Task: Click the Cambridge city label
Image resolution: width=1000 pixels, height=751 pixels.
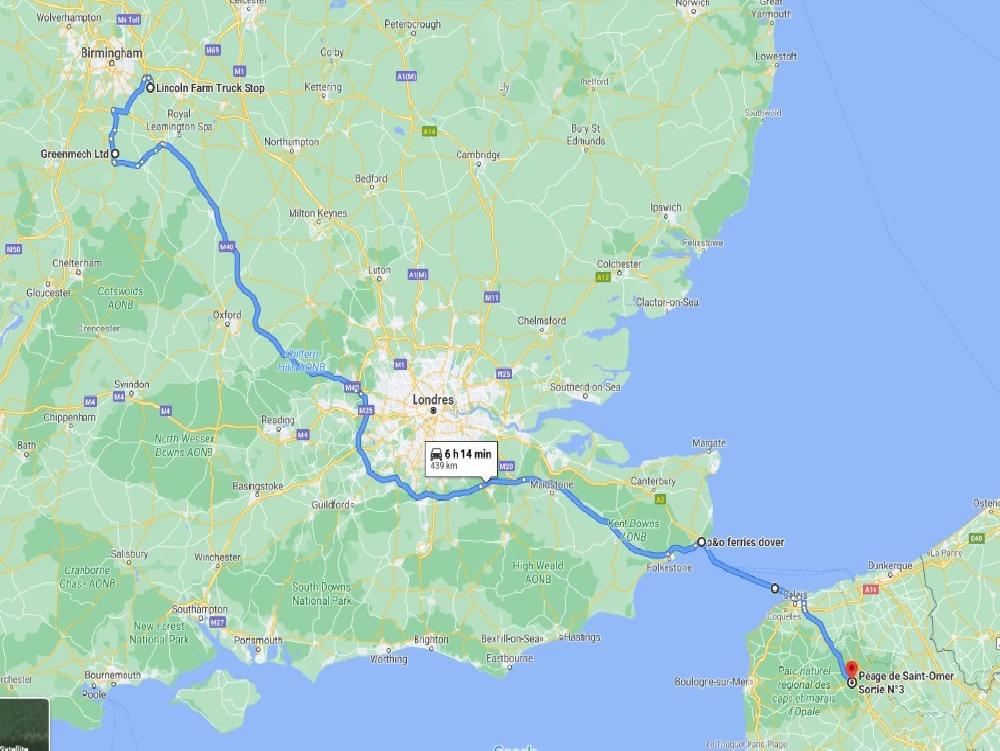Action: pos(478,154)
